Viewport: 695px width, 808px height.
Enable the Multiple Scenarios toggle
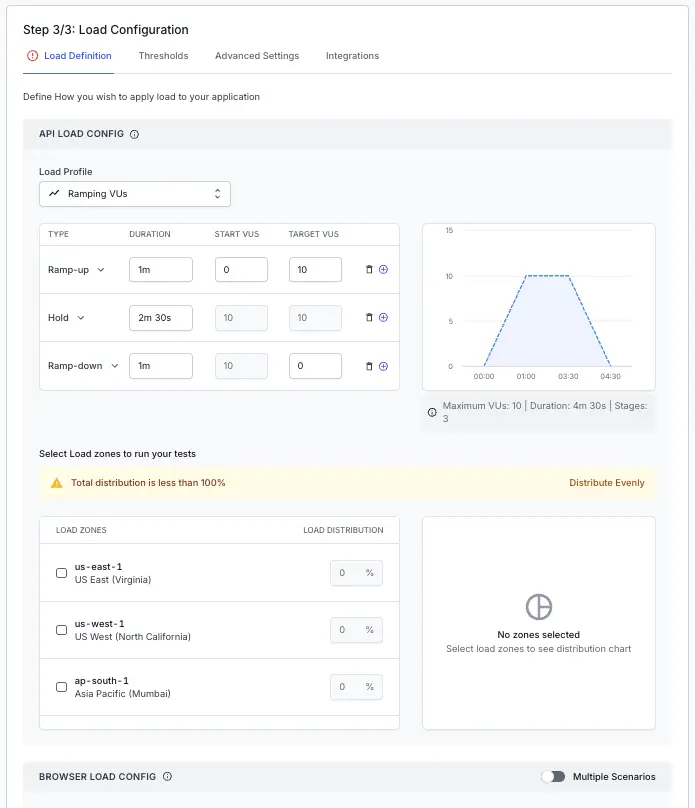[553, 777]
